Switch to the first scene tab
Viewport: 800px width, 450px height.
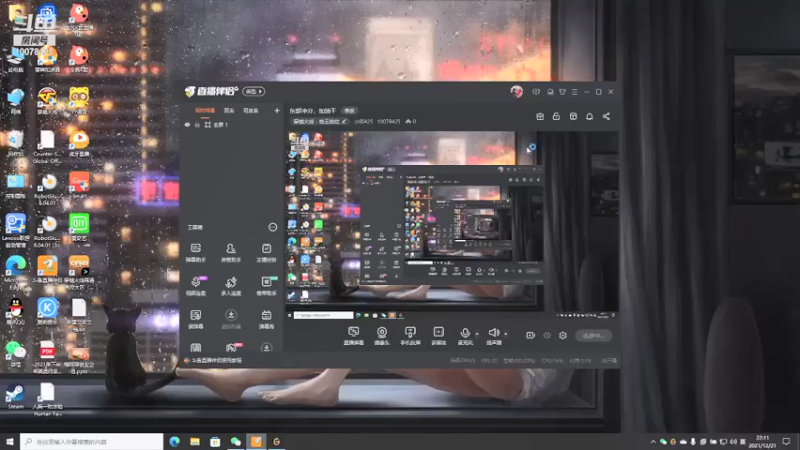pos(205,110)
